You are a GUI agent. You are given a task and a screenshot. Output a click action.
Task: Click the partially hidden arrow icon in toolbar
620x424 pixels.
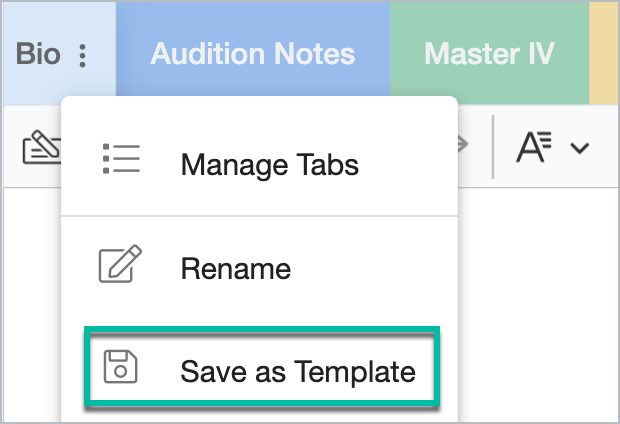463,144
